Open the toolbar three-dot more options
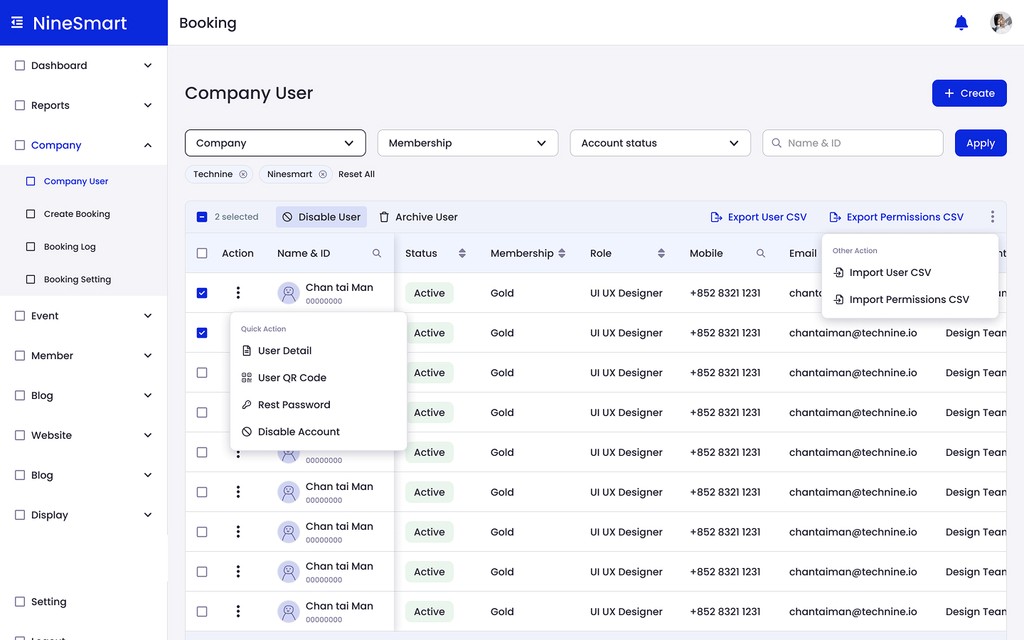 coord(992,217)
